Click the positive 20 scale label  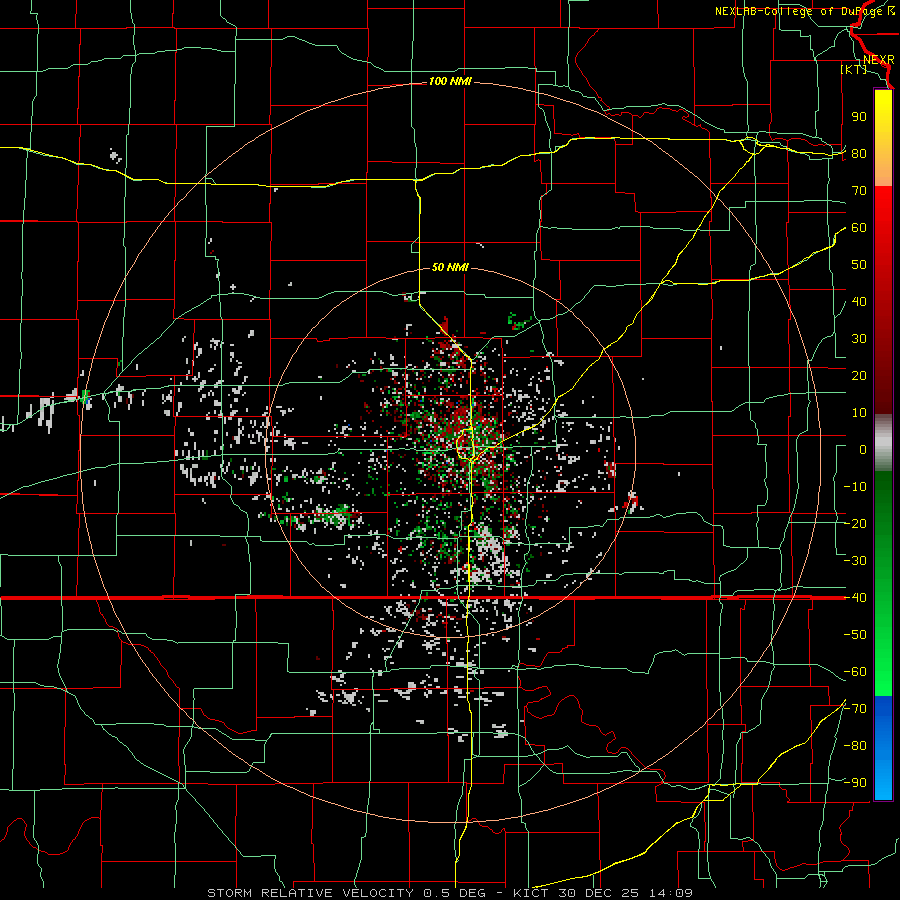coord(859,376)
